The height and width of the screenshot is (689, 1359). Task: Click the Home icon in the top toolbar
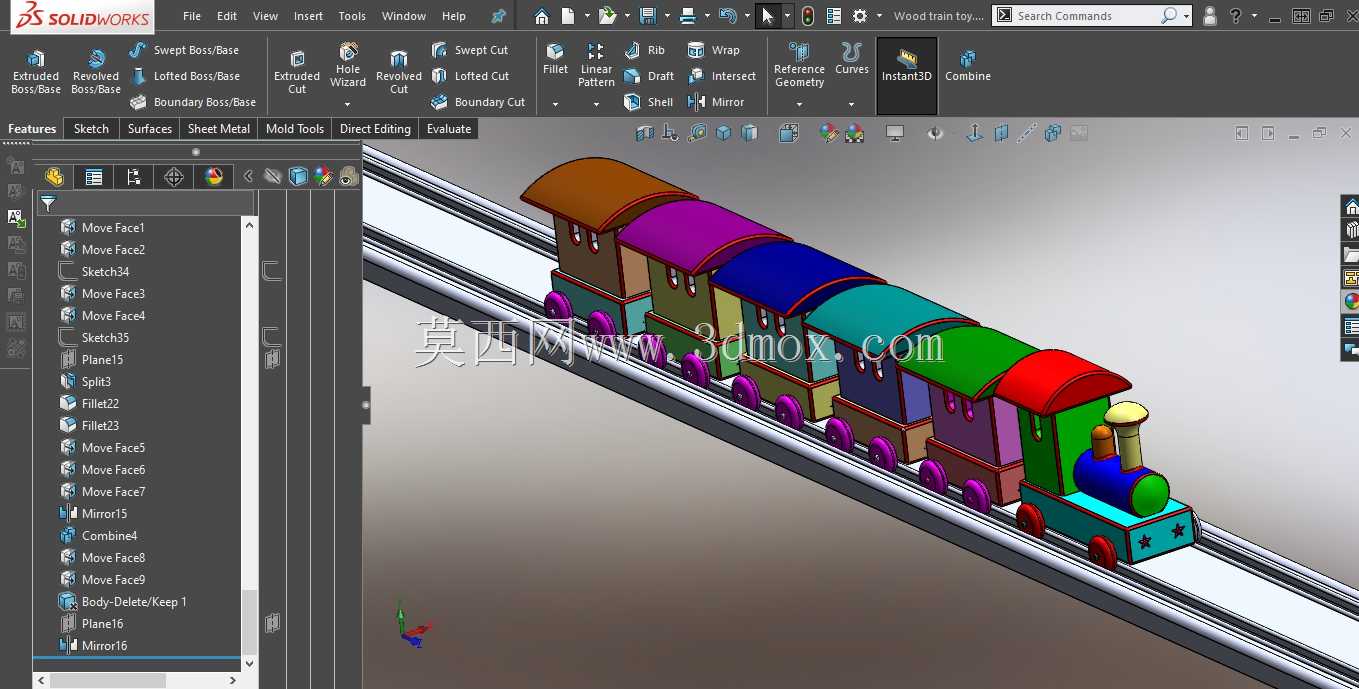pos(541,16)
